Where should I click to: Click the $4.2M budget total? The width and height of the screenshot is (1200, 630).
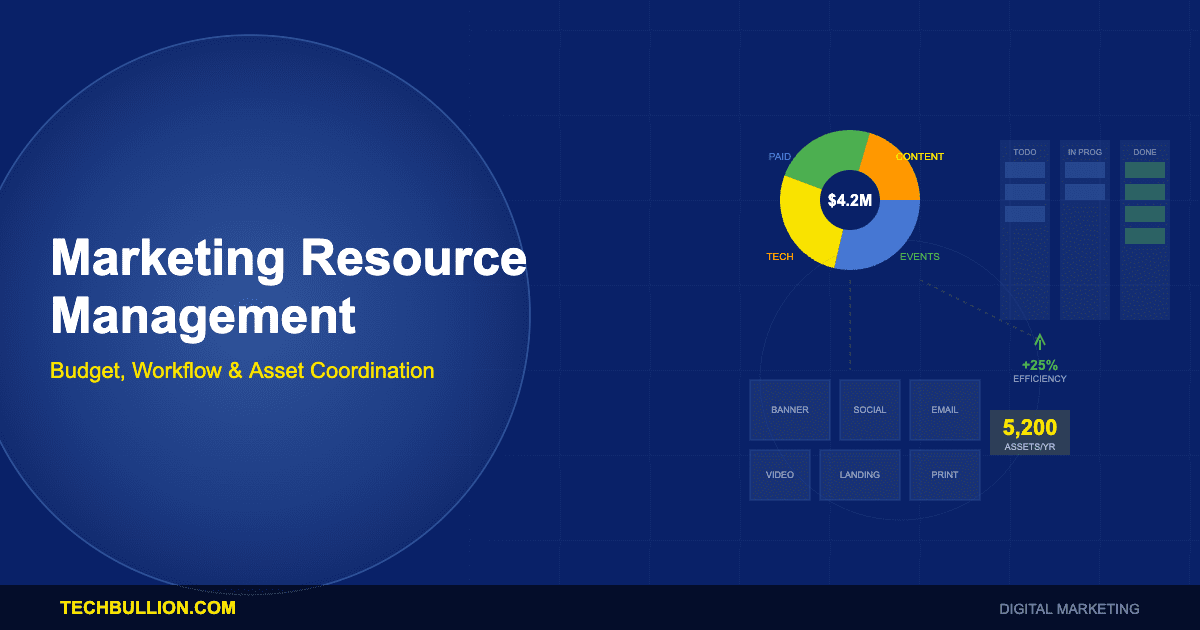pyautogui.click(x=849, y=200)
